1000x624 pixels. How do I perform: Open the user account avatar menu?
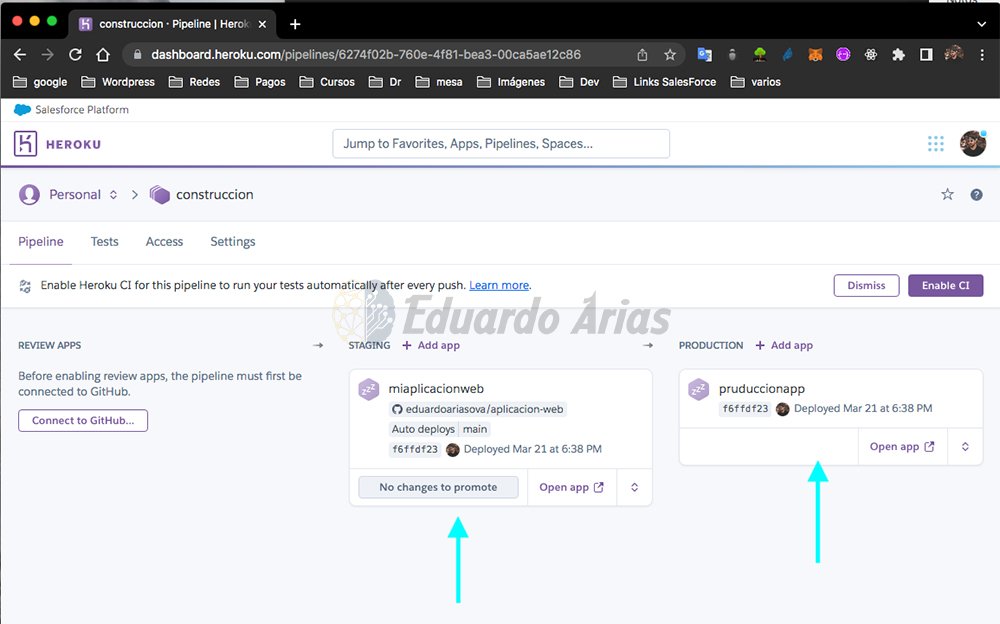973,144
